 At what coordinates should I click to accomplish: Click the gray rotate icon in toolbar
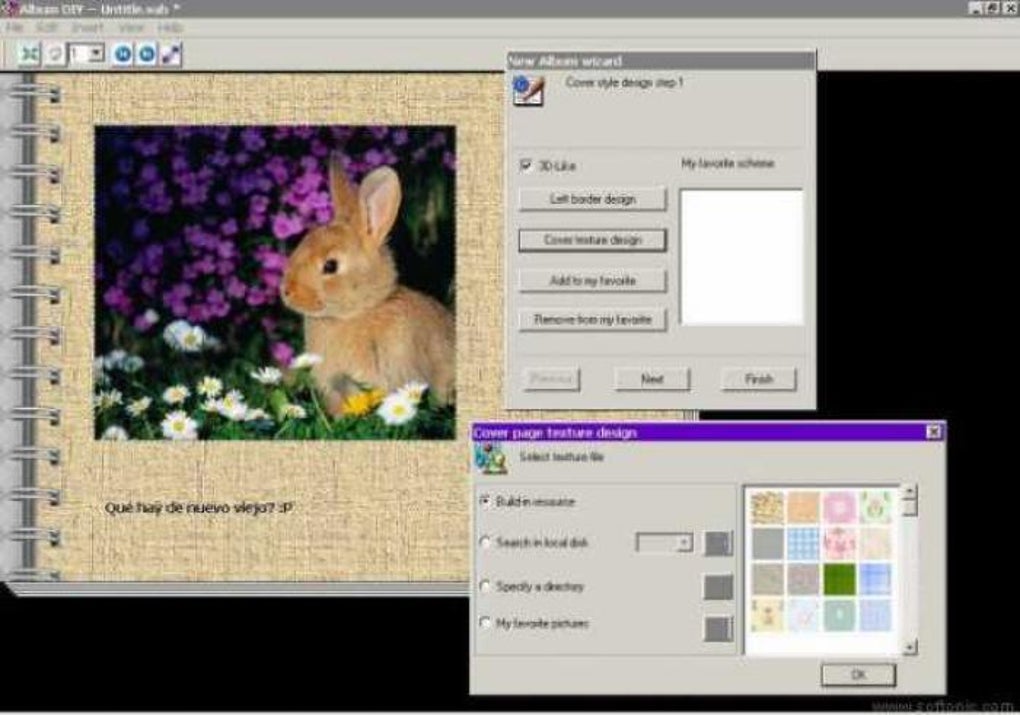tap(54, 54)
